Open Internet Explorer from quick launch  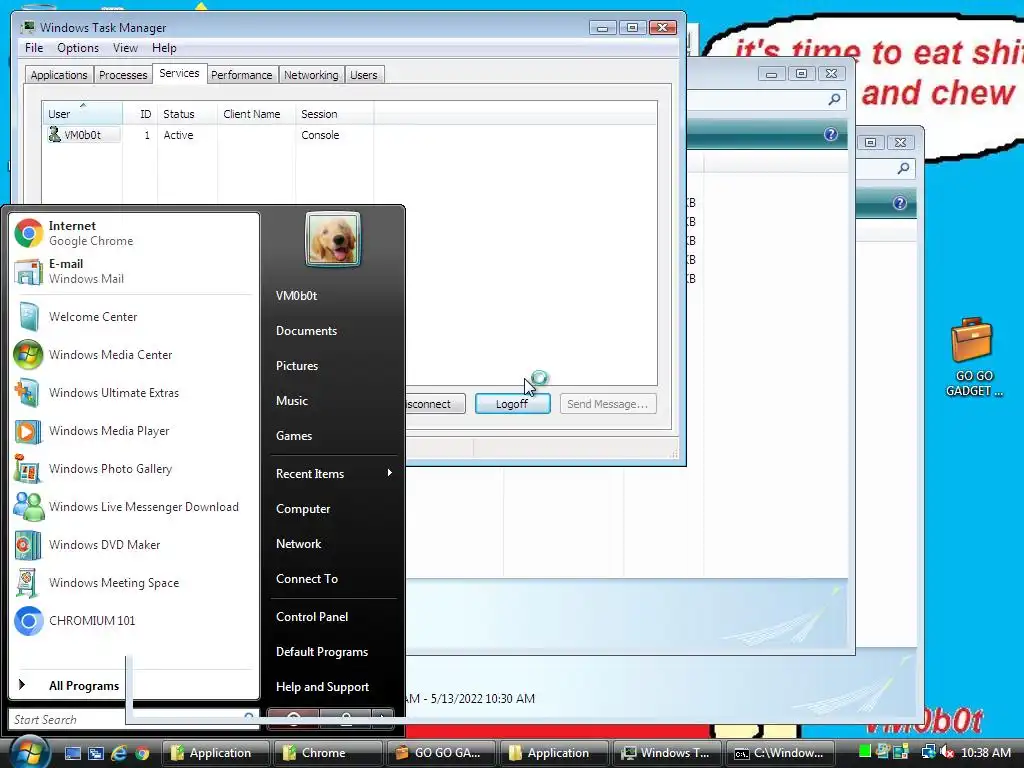click(x=119, y=753)
